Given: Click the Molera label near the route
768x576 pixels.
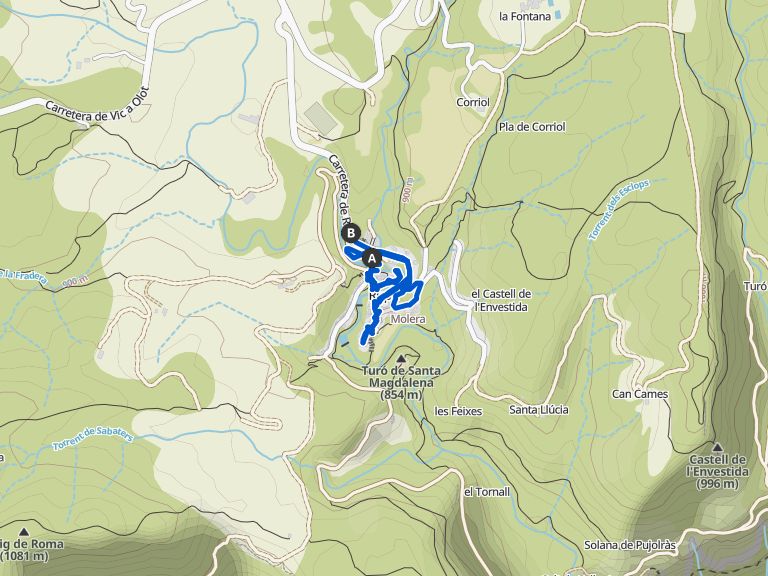Looking at the screenshot, I should [x=408, y=319].
